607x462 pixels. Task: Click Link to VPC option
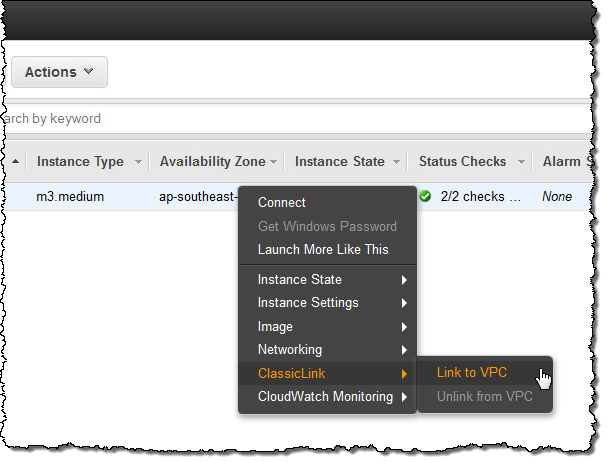(472, 373)
